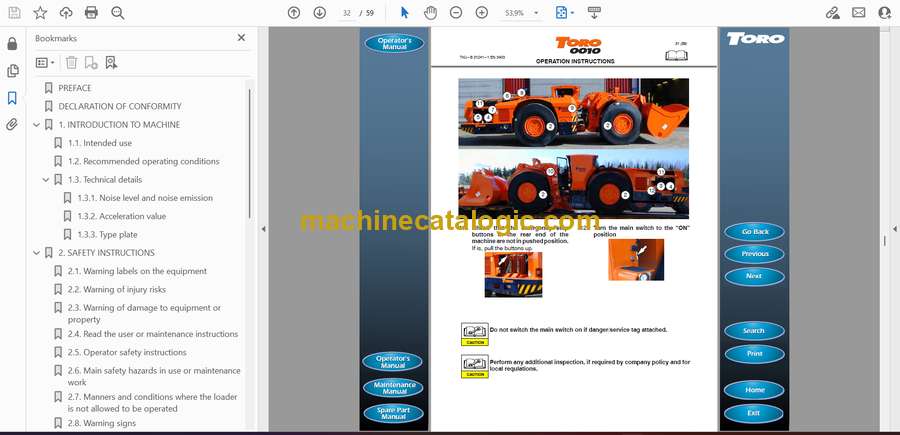
Task: Open the share with others icon
Action: click(x=885, y=13)
